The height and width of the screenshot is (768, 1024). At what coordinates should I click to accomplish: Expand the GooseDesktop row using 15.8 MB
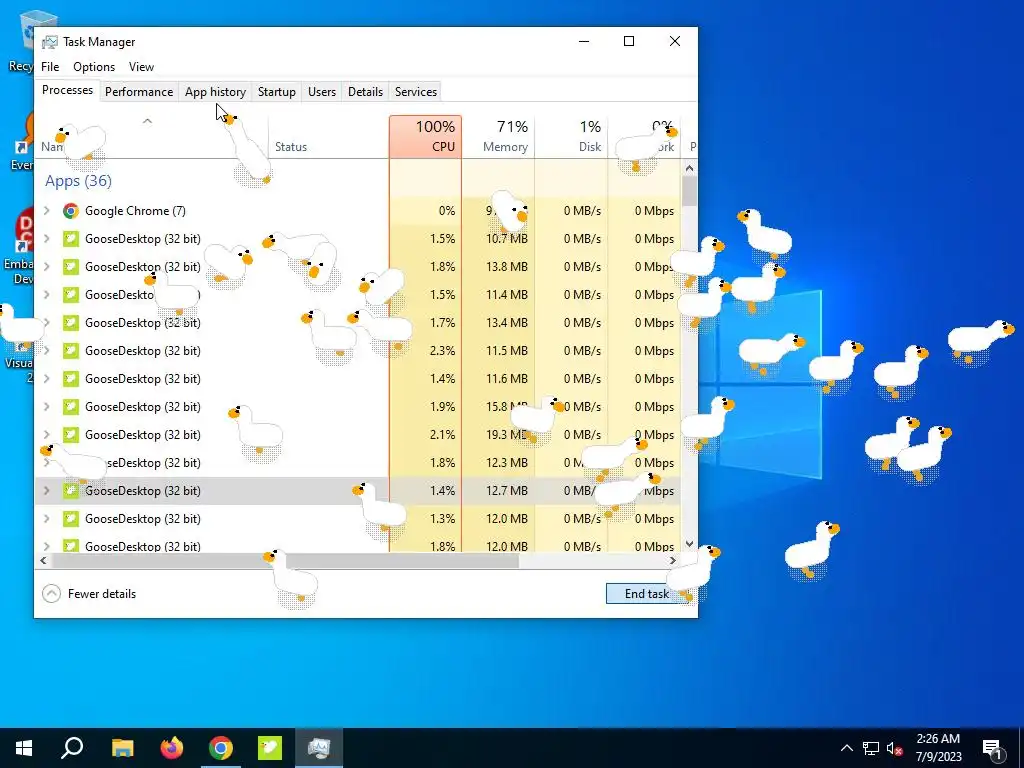[x=46, y=407]
